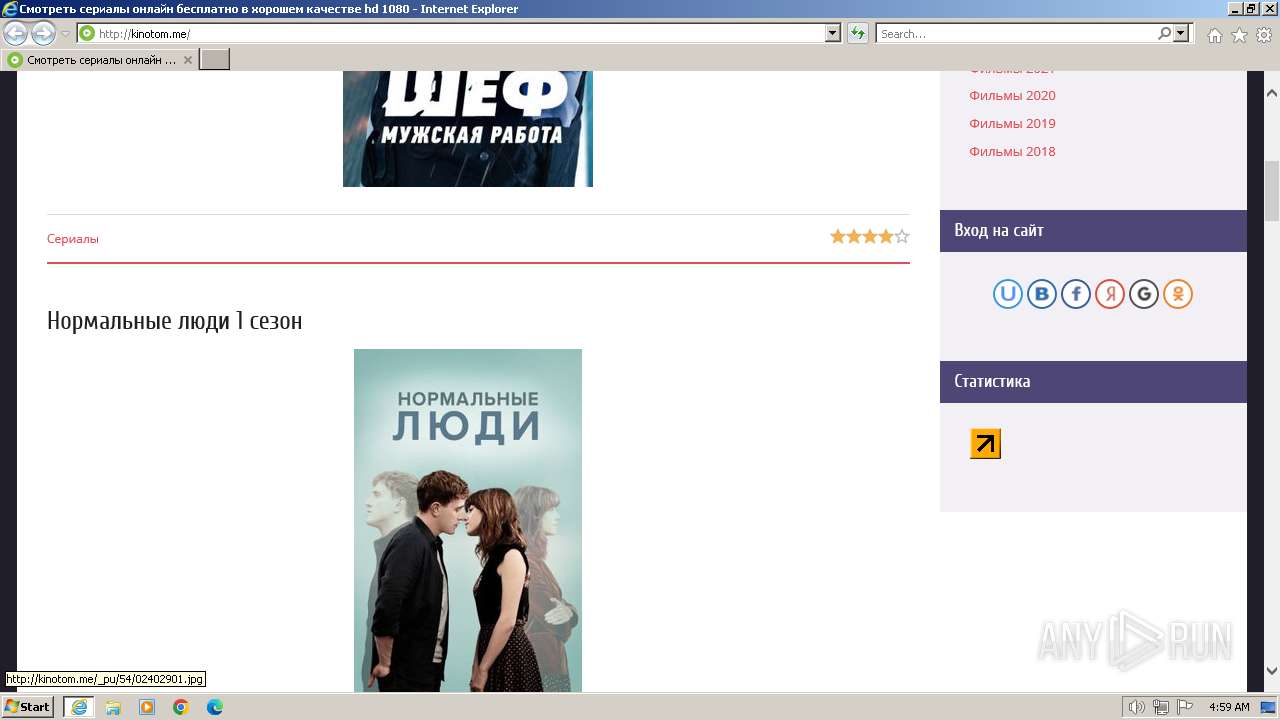Image resolution: width=1280 pixels, height=720 pixels.
Task: Click the 'Статистика' block header
Action: tap(1093, 382)
